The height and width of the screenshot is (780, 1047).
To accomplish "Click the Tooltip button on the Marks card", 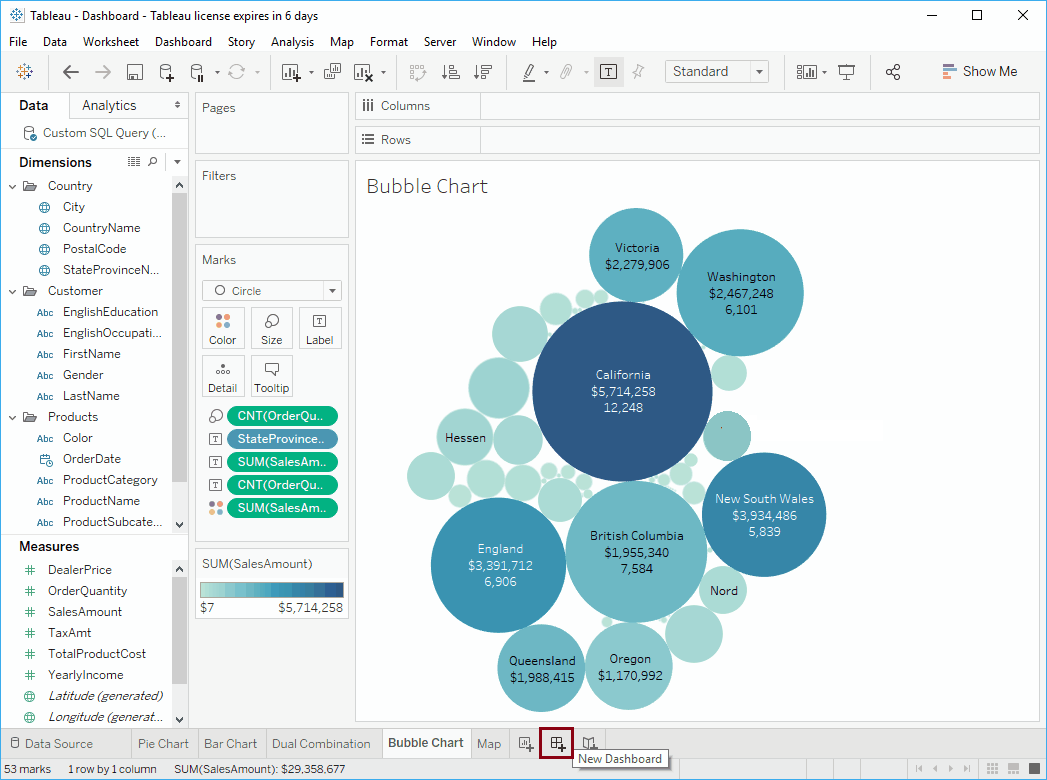I will click(x=271, y=375).
